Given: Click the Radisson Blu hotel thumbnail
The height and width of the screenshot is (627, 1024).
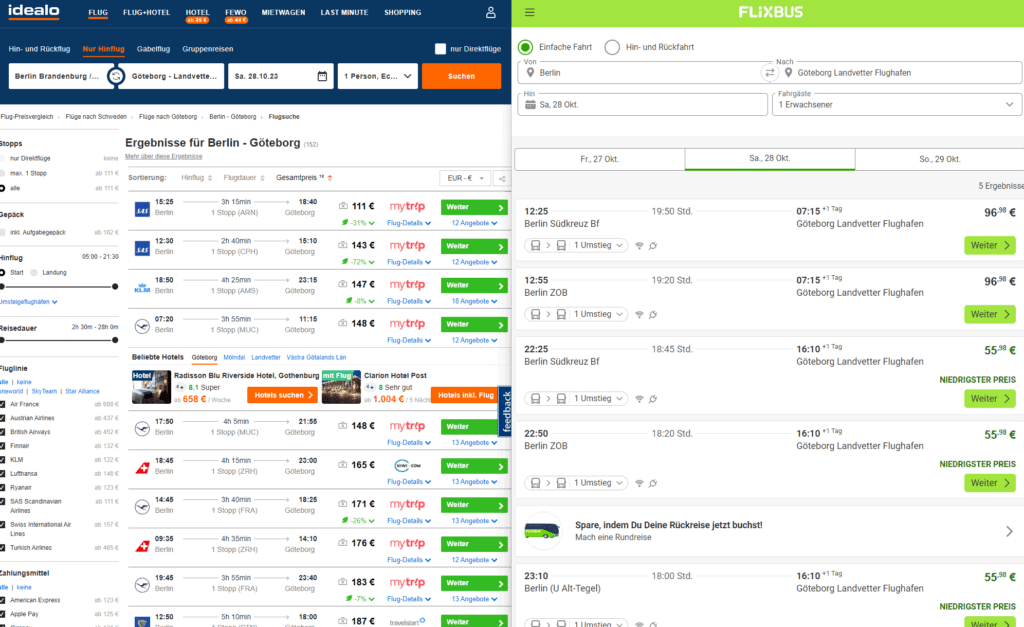Looking at the screenshot, I should [152, 387].
